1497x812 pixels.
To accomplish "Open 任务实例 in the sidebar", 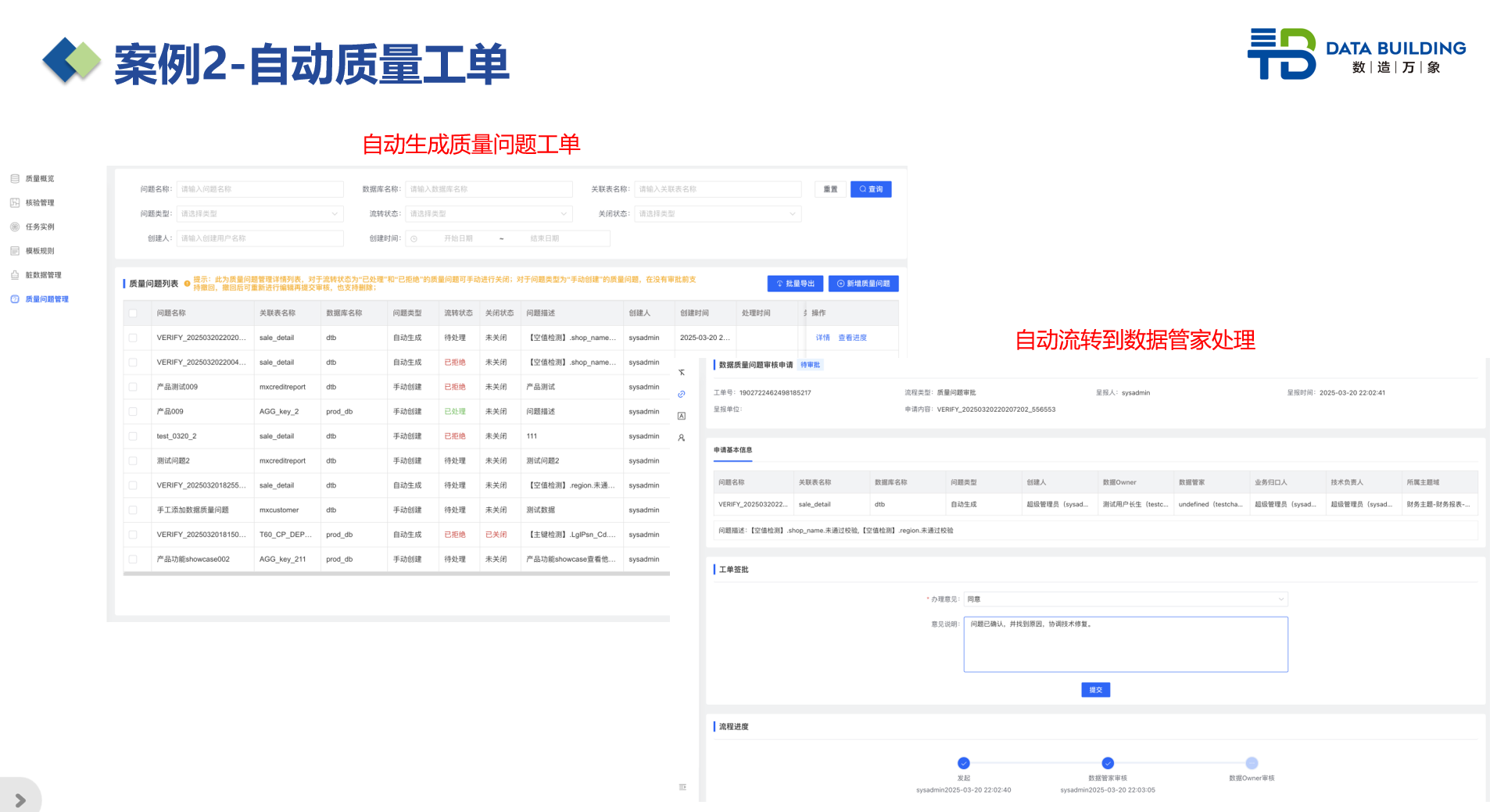I will coord(39,227).
